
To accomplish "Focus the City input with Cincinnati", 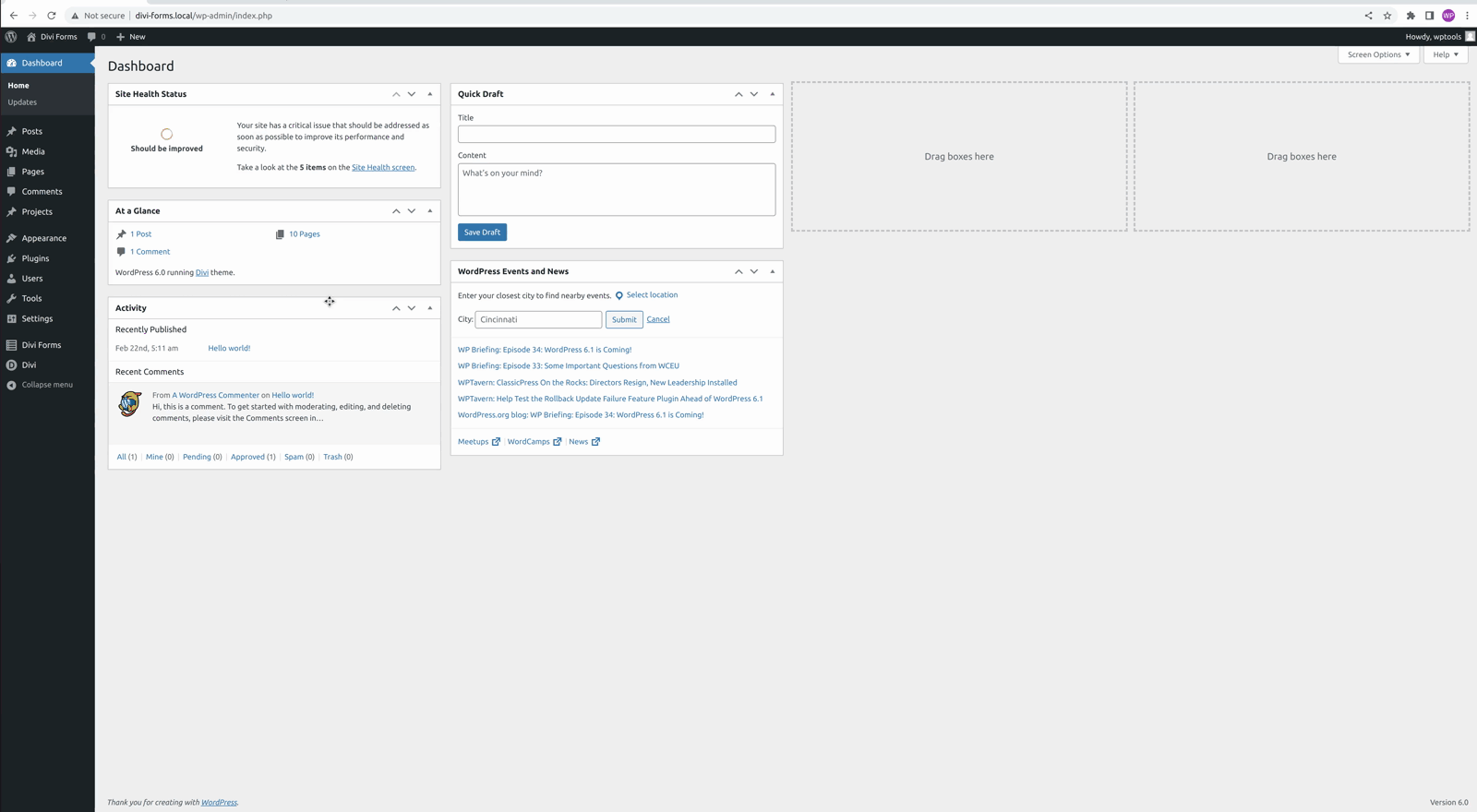I will pos(538,319).
